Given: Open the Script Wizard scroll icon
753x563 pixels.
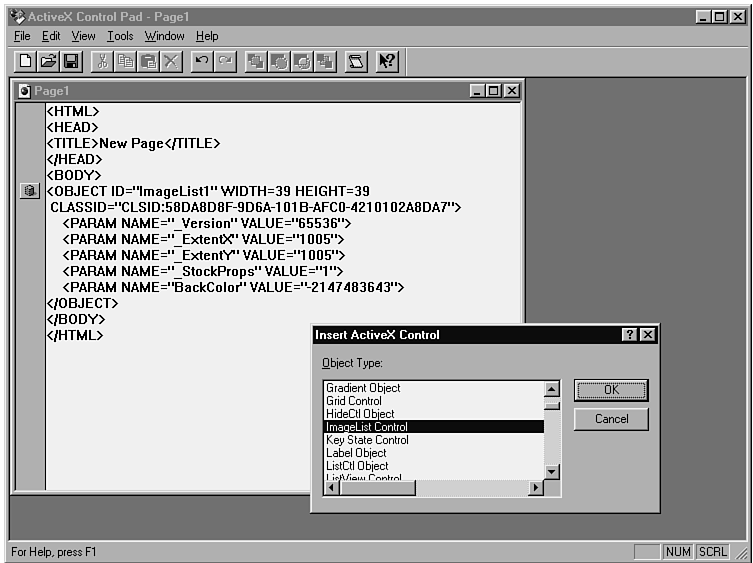Looking at the screenshot, I should 356,62.
